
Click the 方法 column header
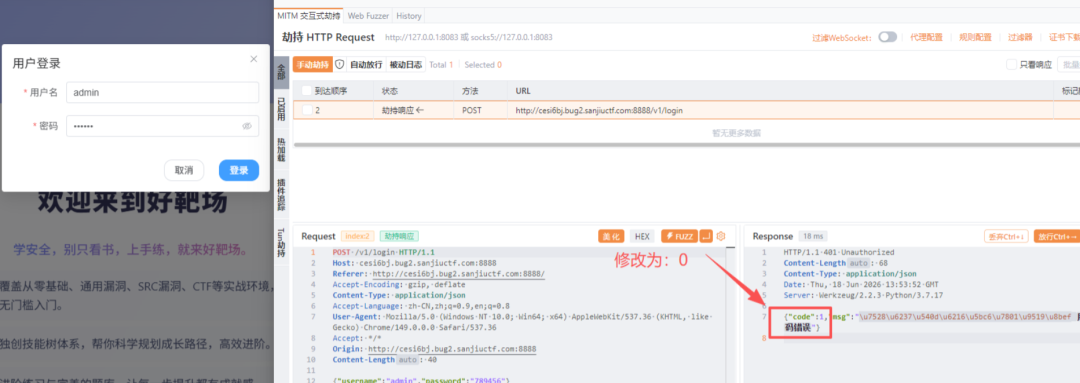click(x=470, y=91)
